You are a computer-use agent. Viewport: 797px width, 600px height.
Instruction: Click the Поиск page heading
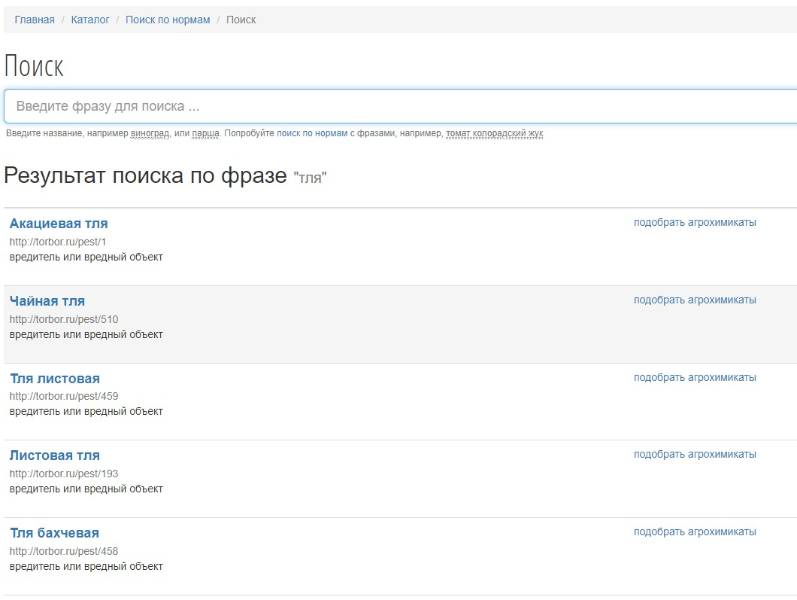(34, 66)
